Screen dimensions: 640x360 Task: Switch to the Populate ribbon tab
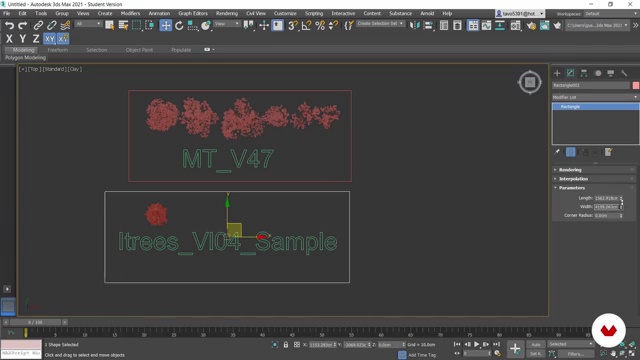[x=181, y=50]
